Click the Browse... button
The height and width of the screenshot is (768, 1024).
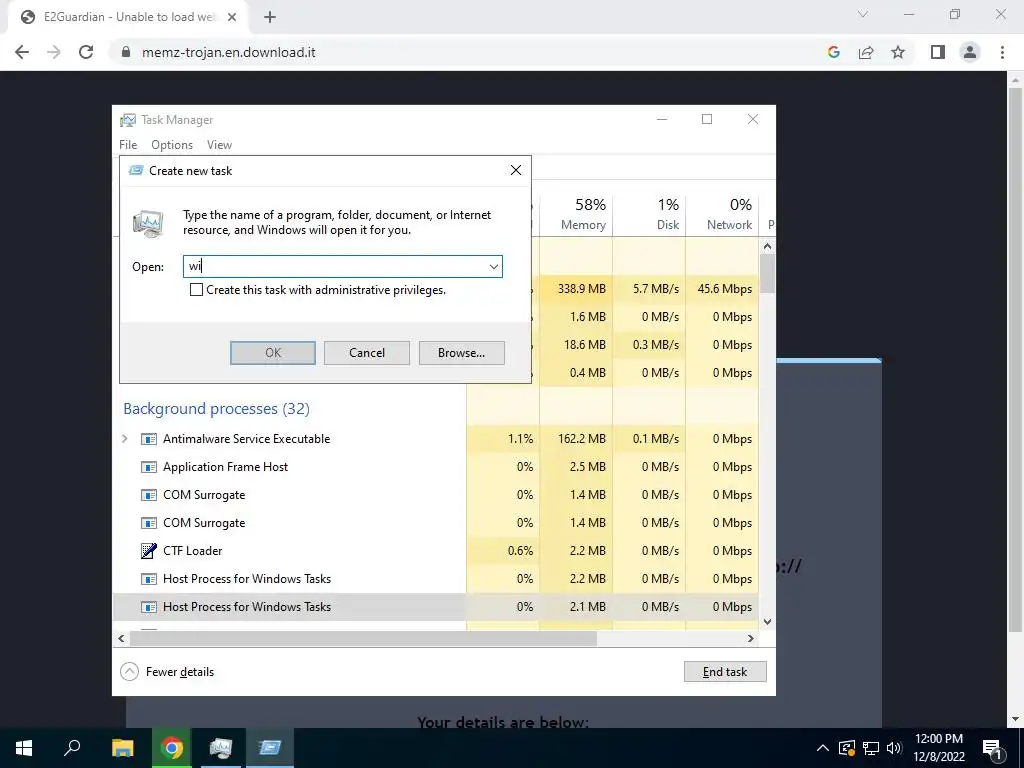[x=462, y=353]
